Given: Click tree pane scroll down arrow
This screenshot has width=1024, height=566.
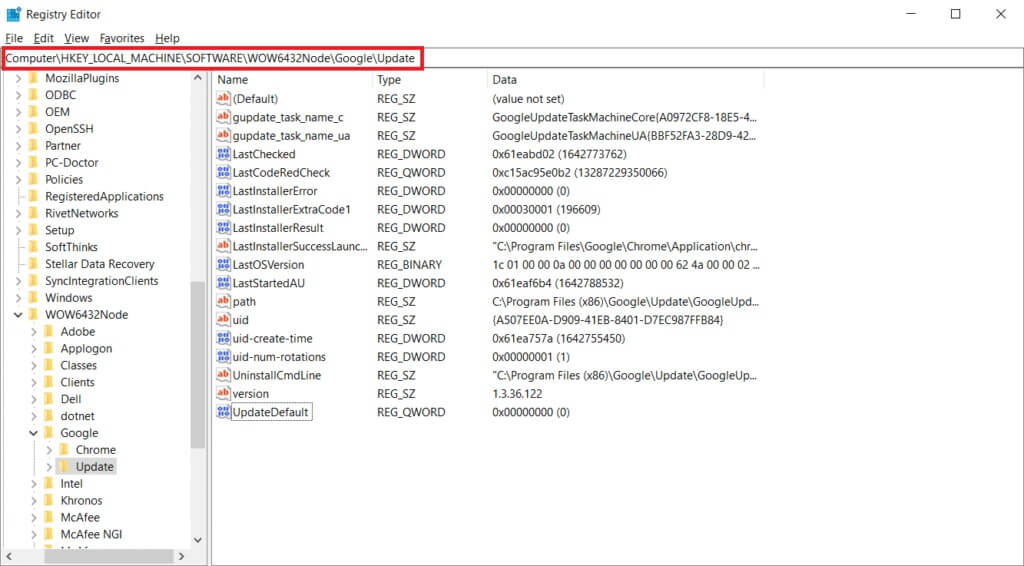Looking at the screenshot, I should click(x=198, y=540).
